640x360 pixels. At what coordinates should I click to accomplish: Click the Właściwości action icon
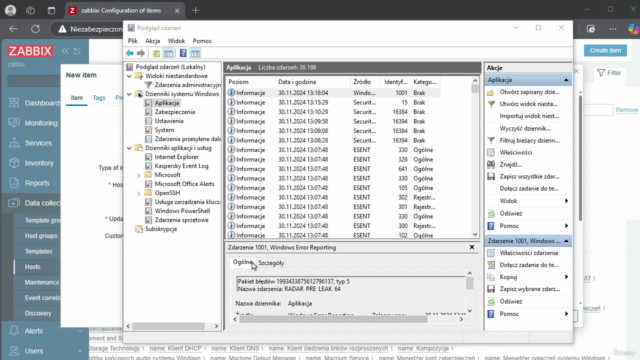click(491, 152)
